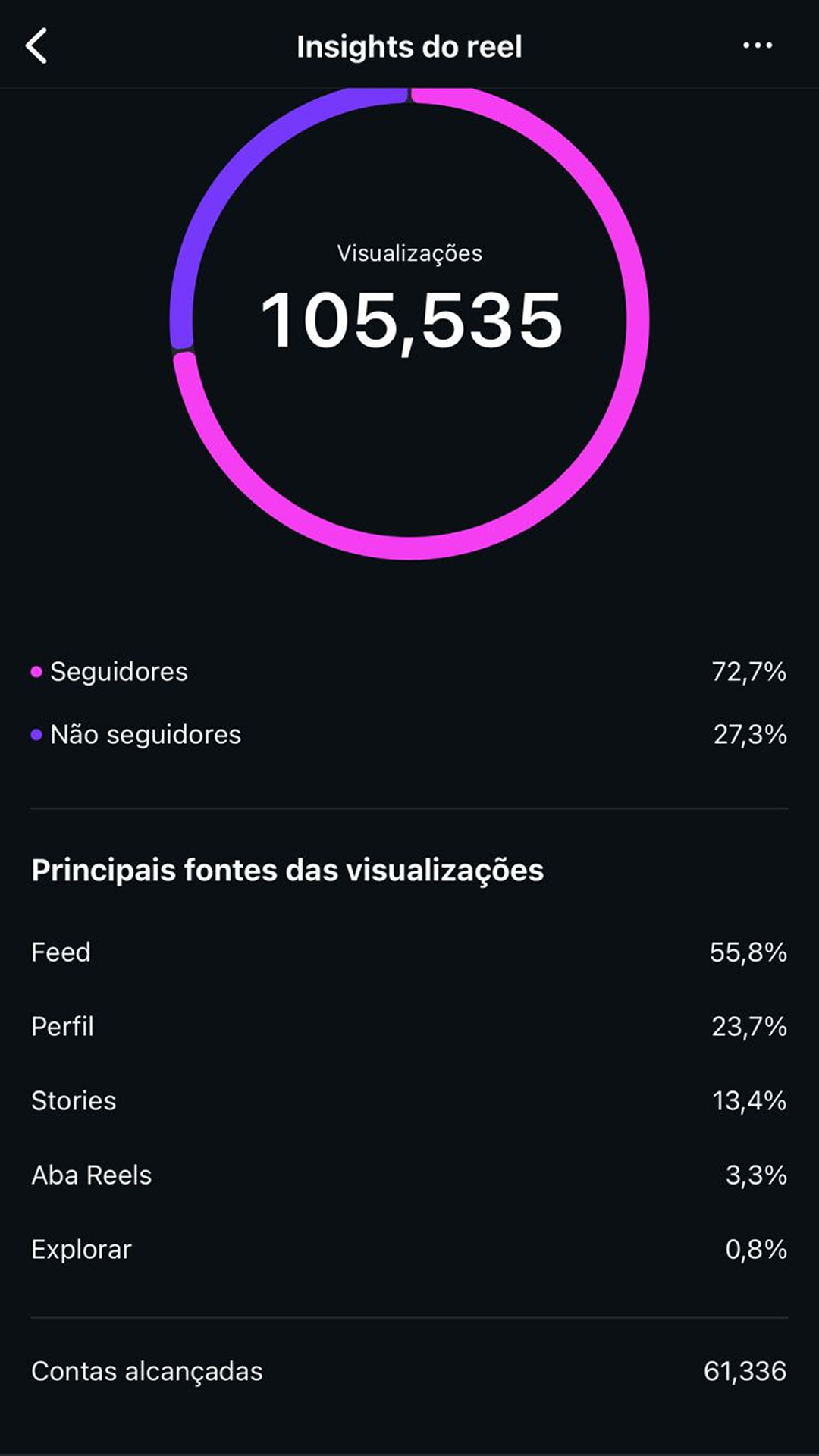Viewport: 819px width, 1456px height.
Task: Tap the Insights do reel title
Action: coord(409,47)
